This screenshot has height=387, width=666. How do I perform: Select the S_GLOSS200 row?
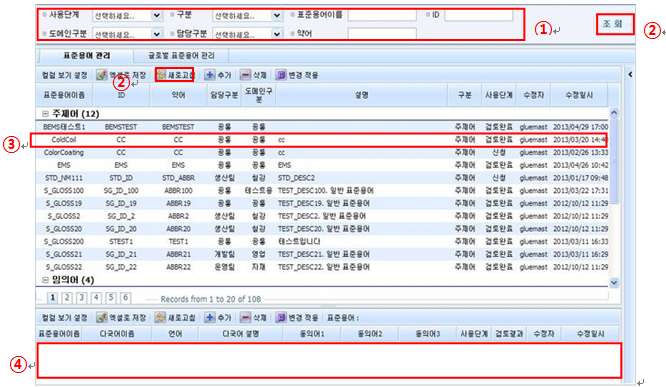[x=322, y=242]
